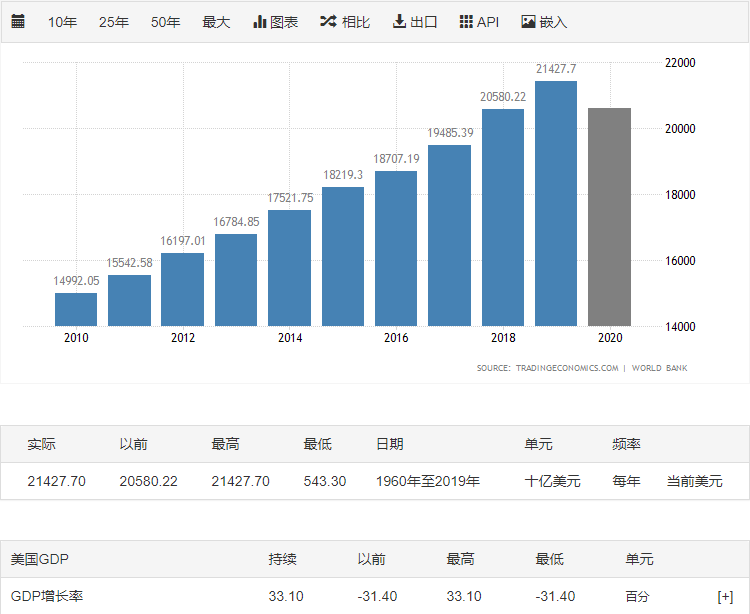Open the TRADINGECONOMICS.COM source link
This screenshot has width=750, height=614.
(x=567, y=368)
